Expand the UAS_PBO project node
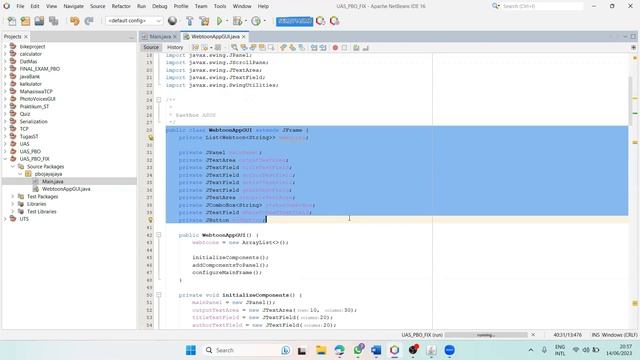This screenshot has width=640, height=360. [5, 151]
